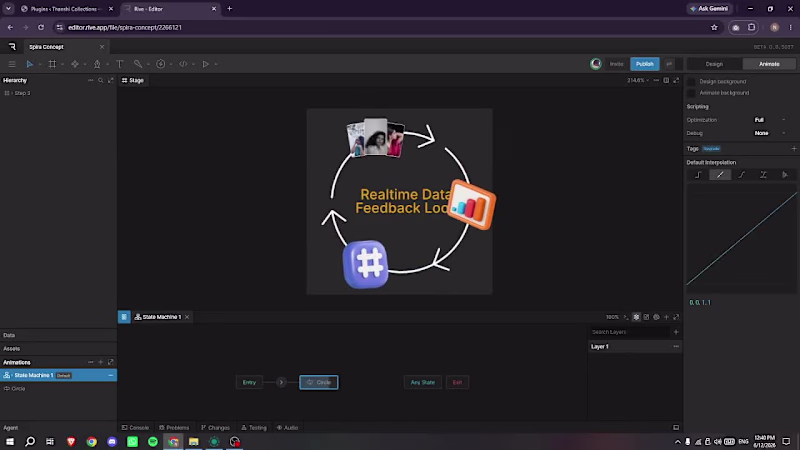The height and width of the screenshot is (450, 800).
Task: Open Stage more options menu
Action: tap(656, 81)
